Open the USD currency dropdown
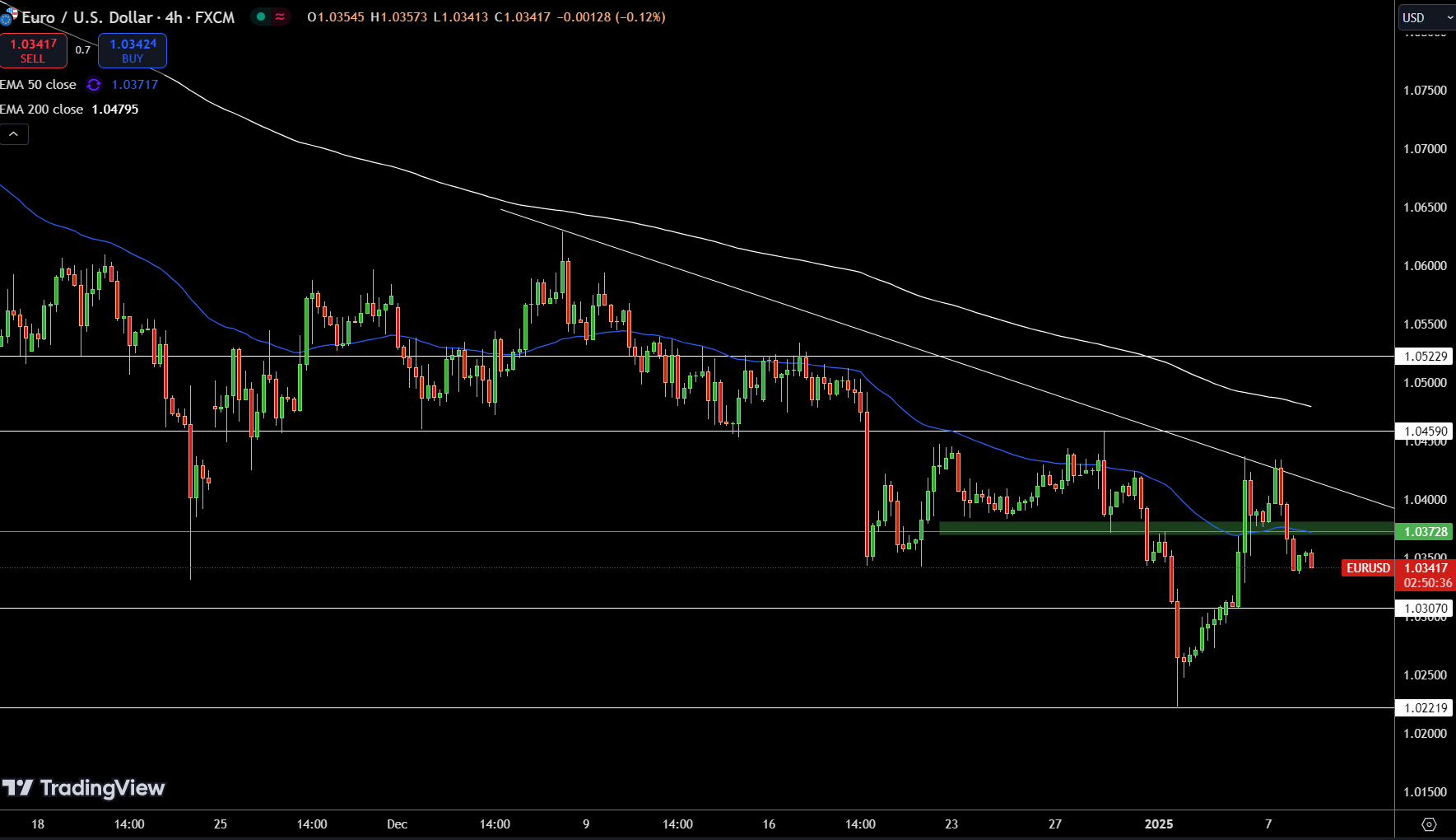This screenshot has height=840, width=1456. click(1427, 17)
